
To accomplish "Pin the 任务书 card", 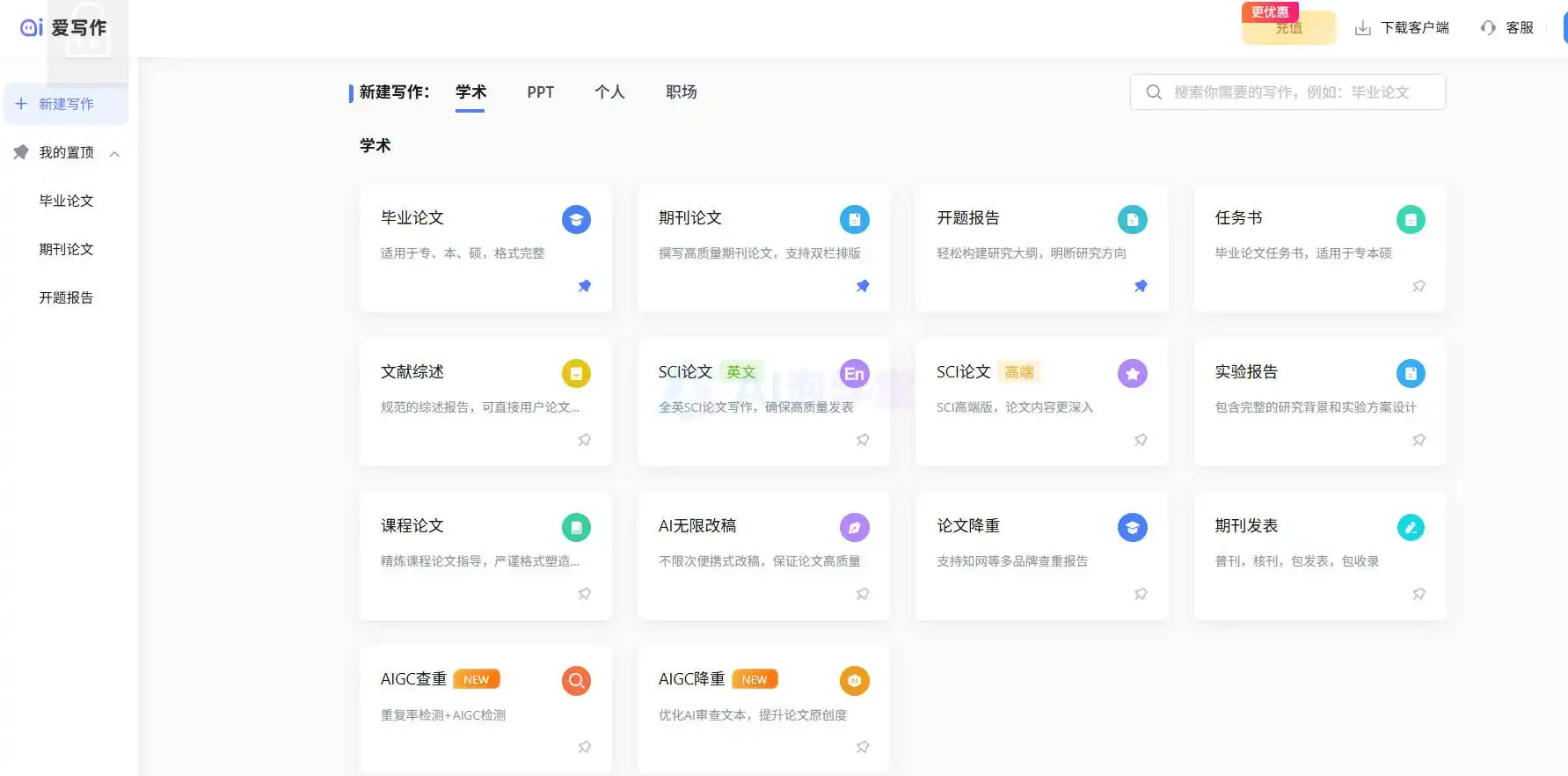I will pyautogui.click(x=1418, y=286).
